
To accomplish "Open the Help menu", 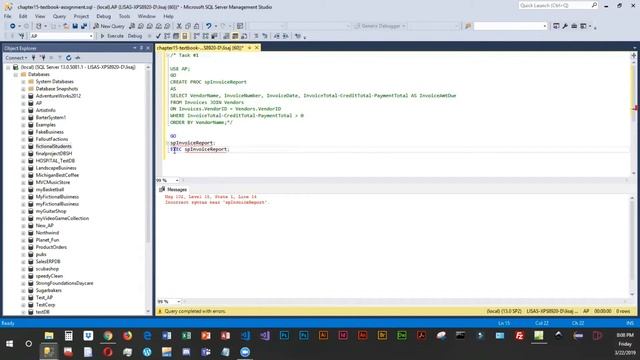I will click(x=168, y=16).
